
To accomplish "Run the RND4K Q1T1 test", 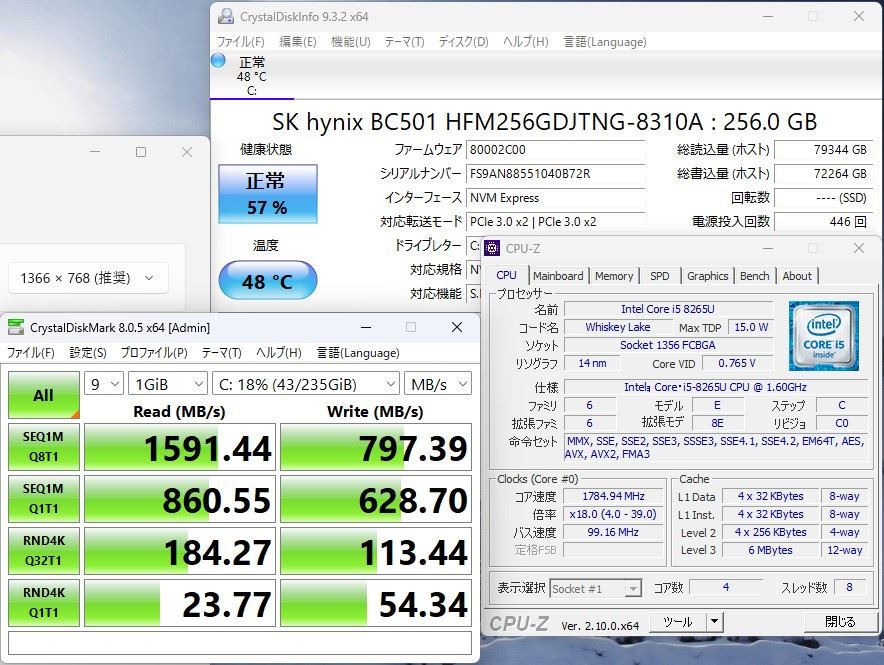I will pos(43,602).
